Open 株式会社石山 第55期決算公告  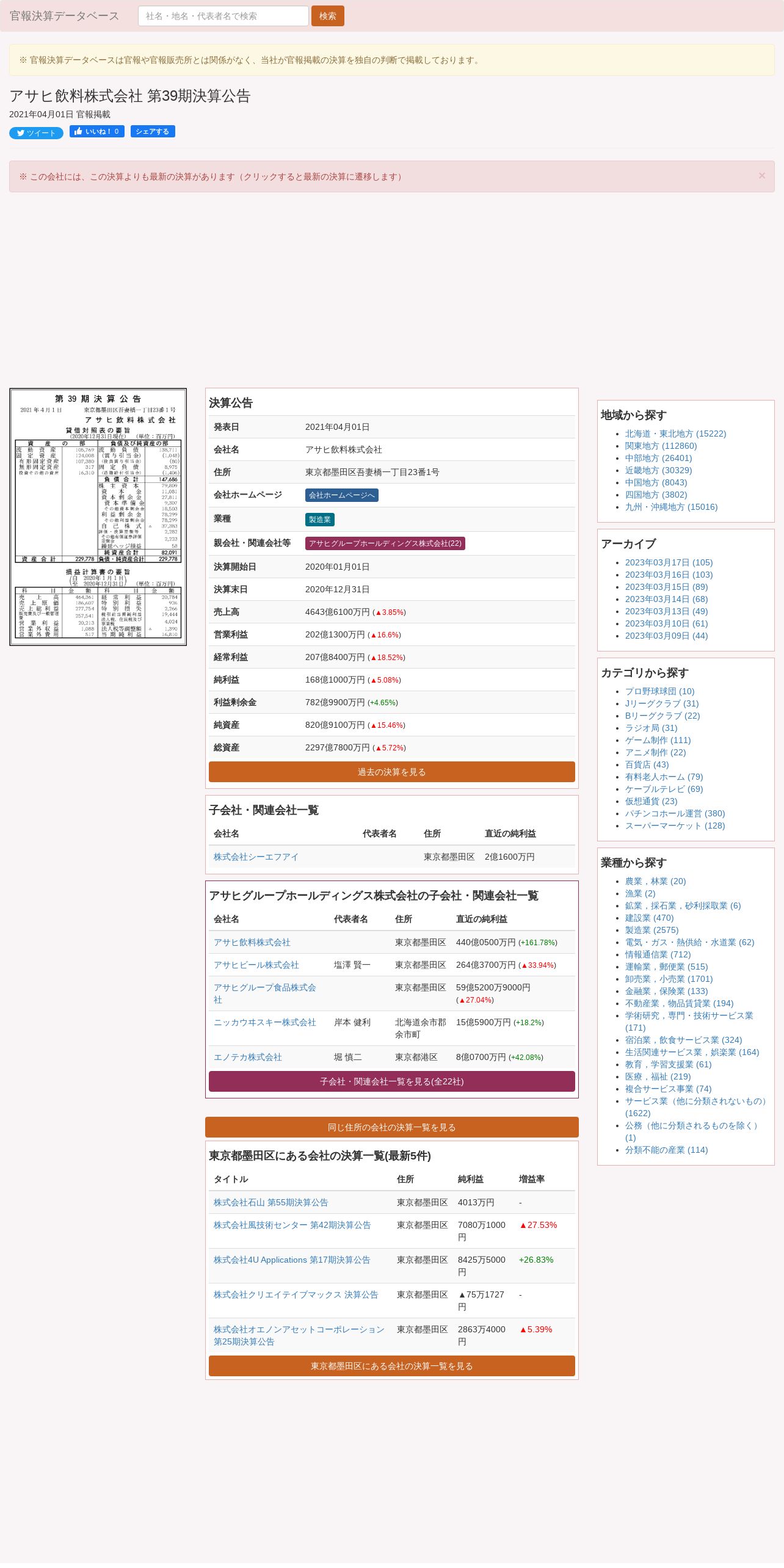(271, 1202)
